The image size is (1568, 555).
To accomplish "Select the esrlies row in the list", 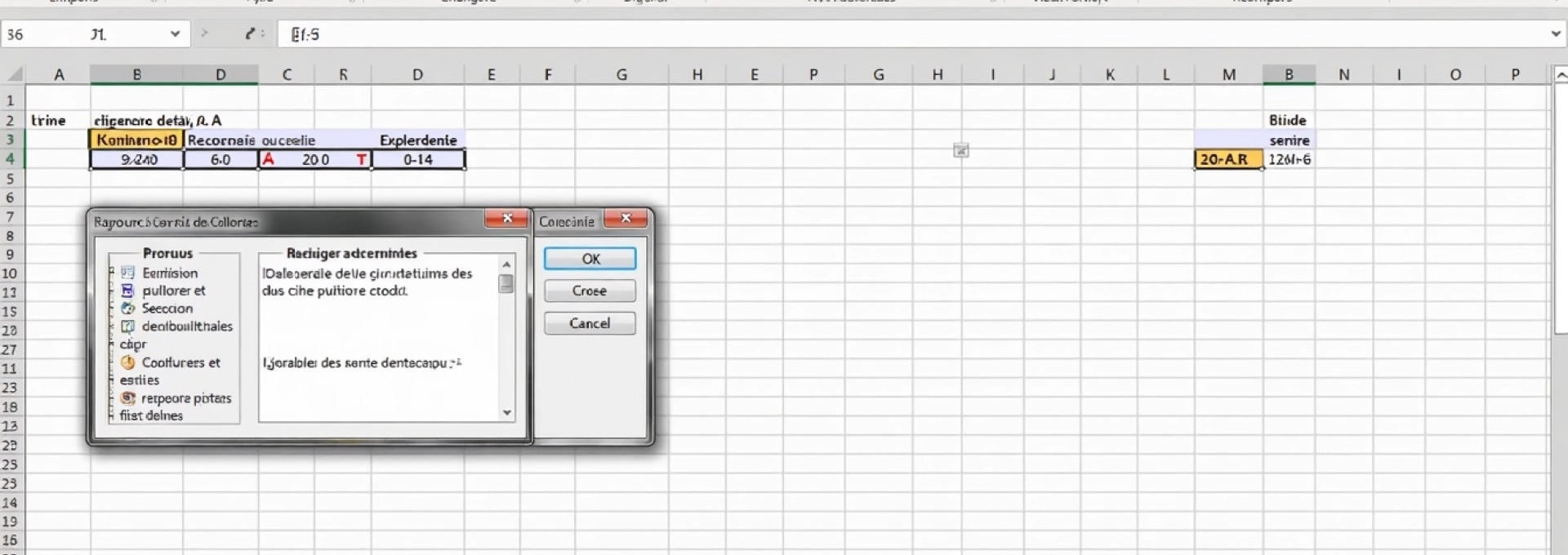I will pyautogui.click(x=140, y=380).
